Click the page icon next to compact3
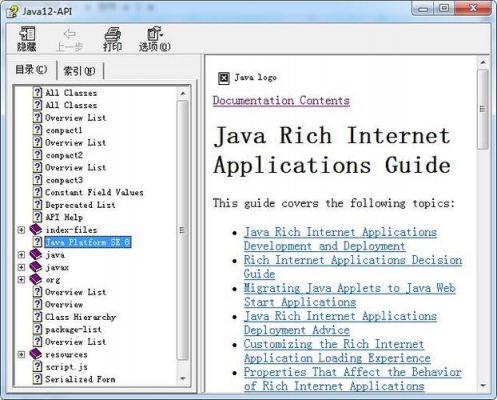 (x=38, y=180)
